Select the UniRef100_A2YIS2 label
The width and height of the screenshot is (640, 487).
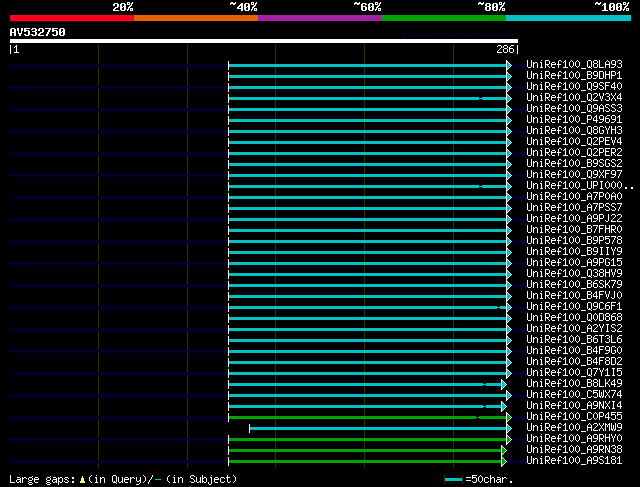click(x=574, y=329)
